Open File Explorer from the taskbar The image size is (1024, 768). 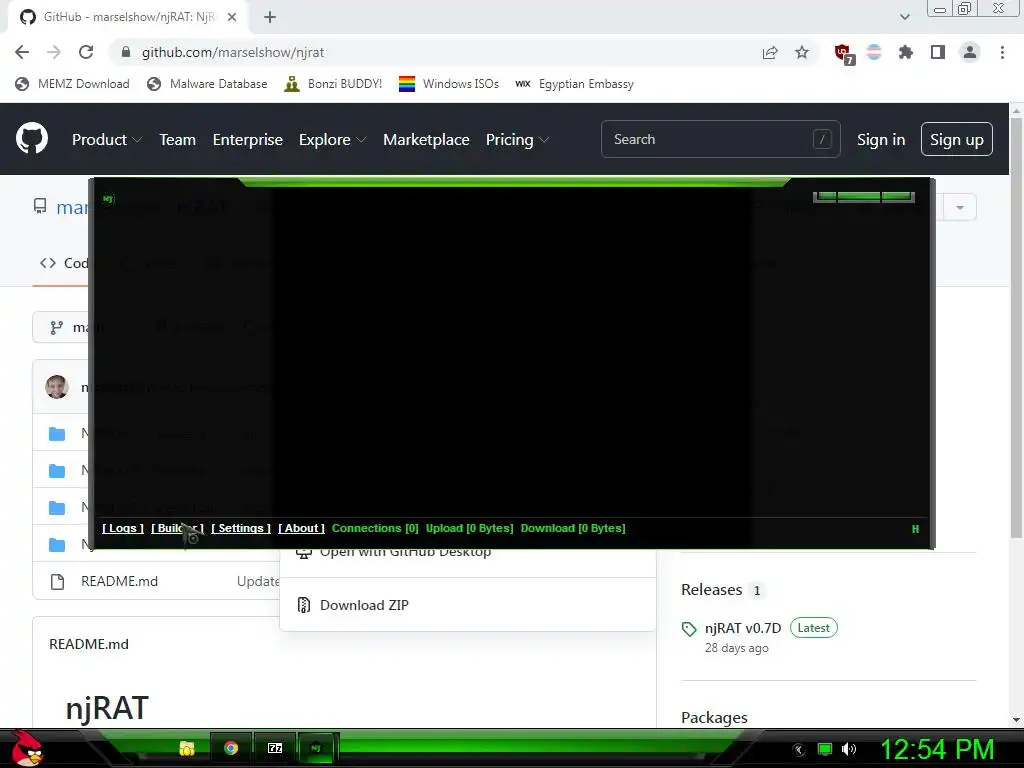(x=187, y=748)
